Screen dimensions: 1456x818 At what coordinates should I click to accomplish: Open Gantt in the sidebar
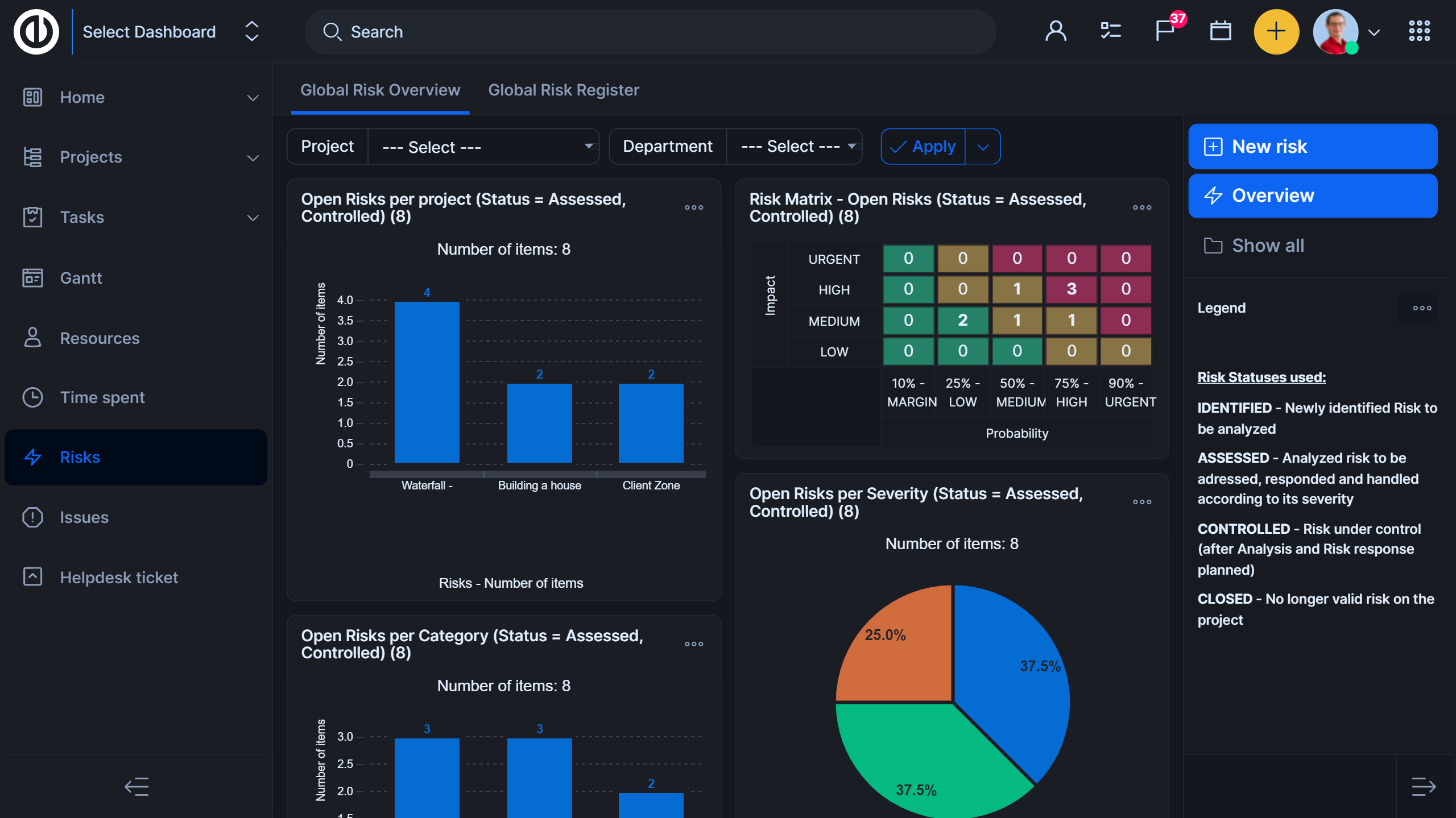pos(81,278)
